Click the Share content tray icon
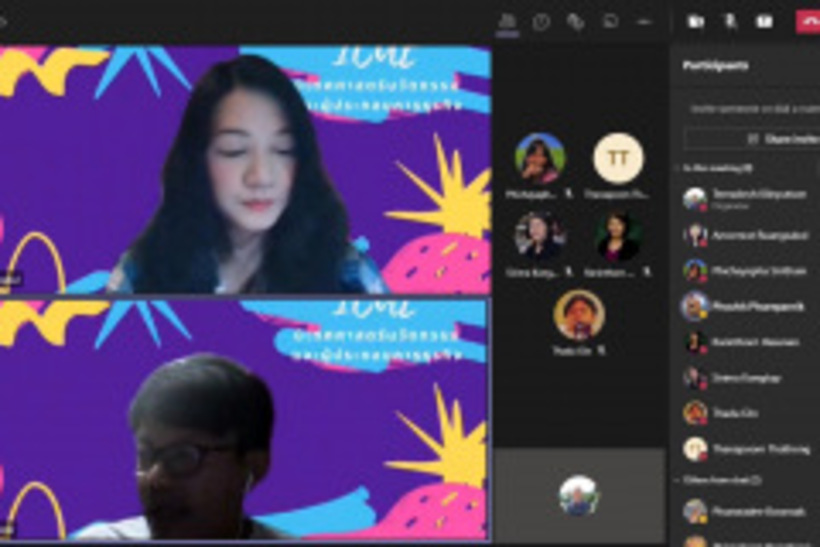 tap(764, 21)
